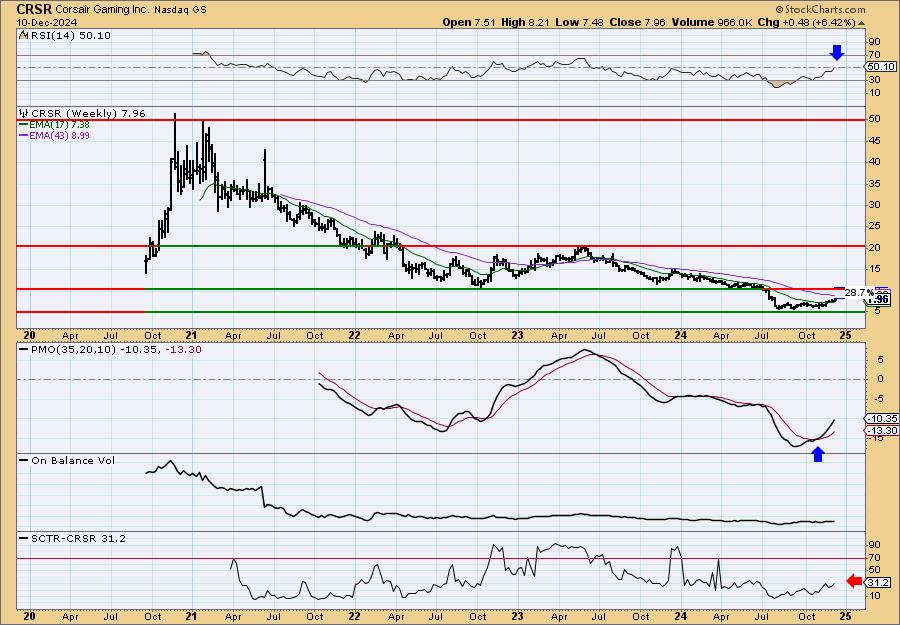
Task: Click the Volume 966.0K reading
Action: (x=712, y=22)
